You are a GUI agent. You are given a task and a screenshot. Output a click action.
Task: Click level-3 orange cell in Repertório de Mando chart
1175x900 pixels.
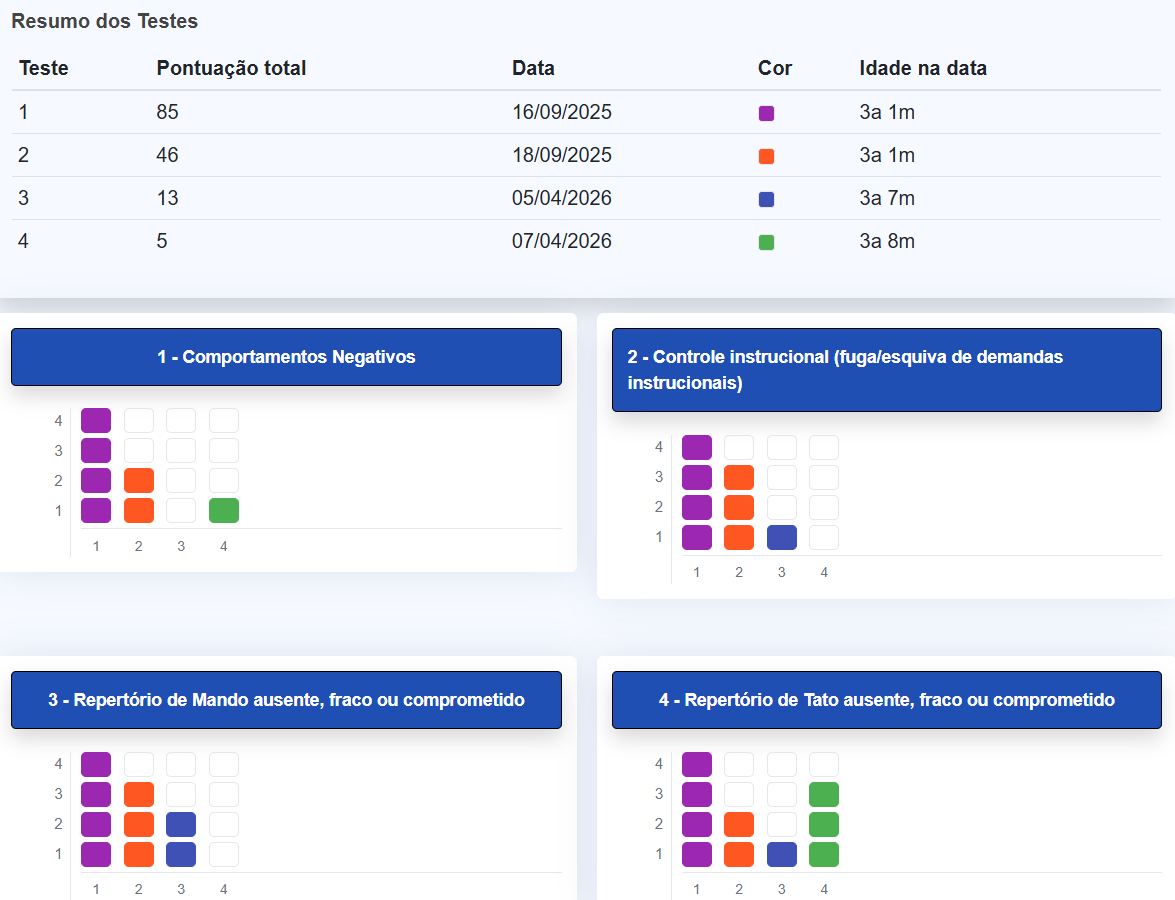tap(139, 794)
